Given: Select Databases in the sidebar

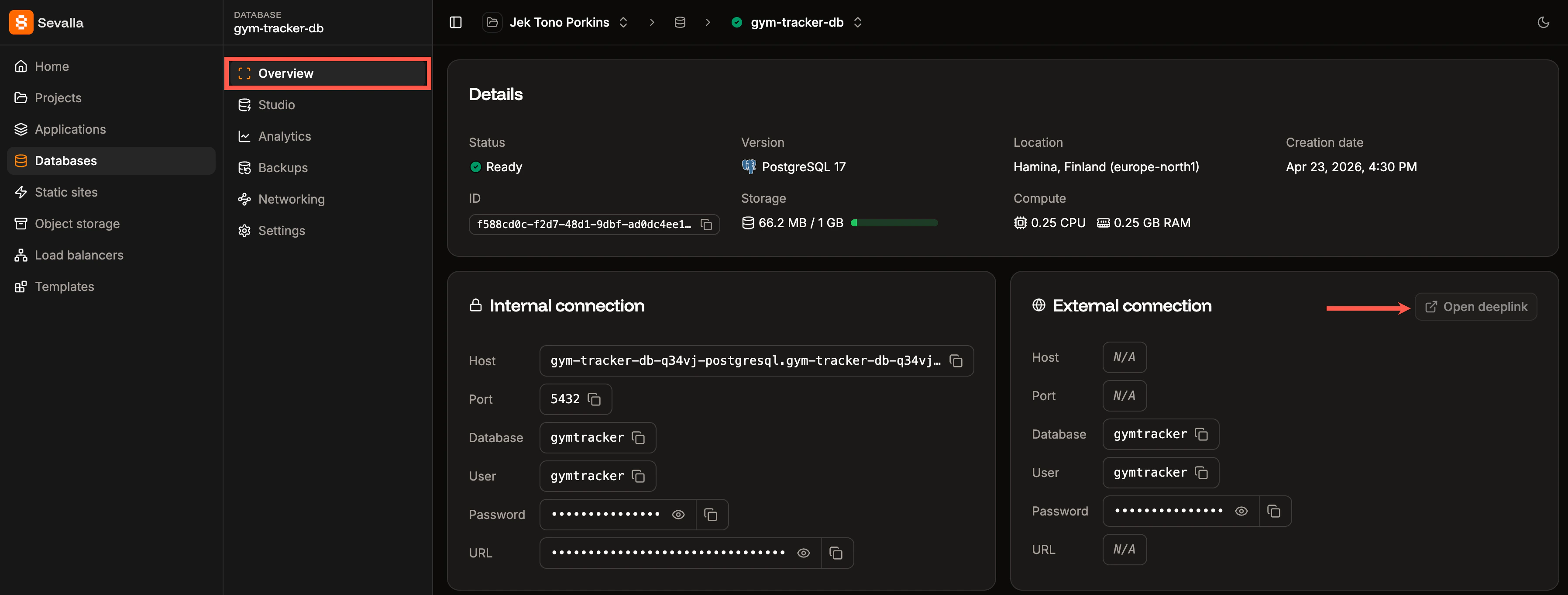Looking at the screenshot, I should [x=111, y=161].
